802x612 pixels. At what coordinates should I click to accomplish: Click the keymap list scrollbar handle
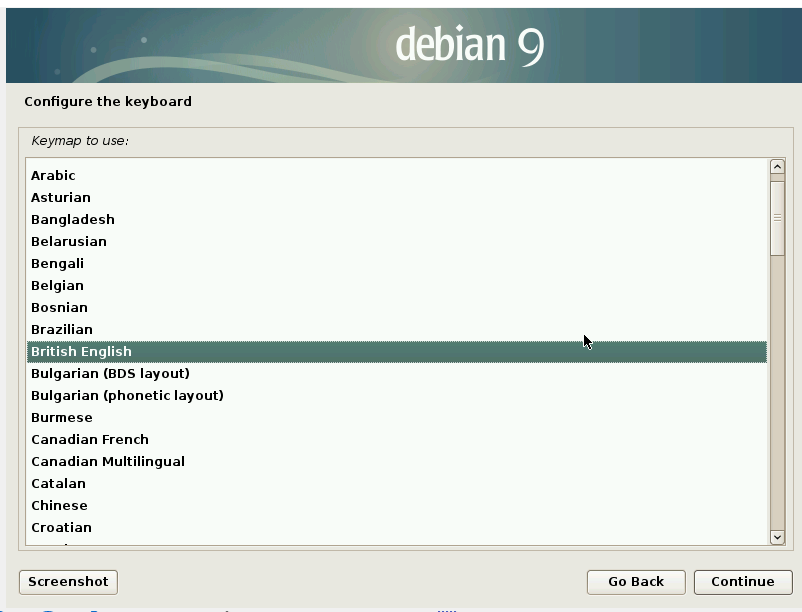click(777, 216)
